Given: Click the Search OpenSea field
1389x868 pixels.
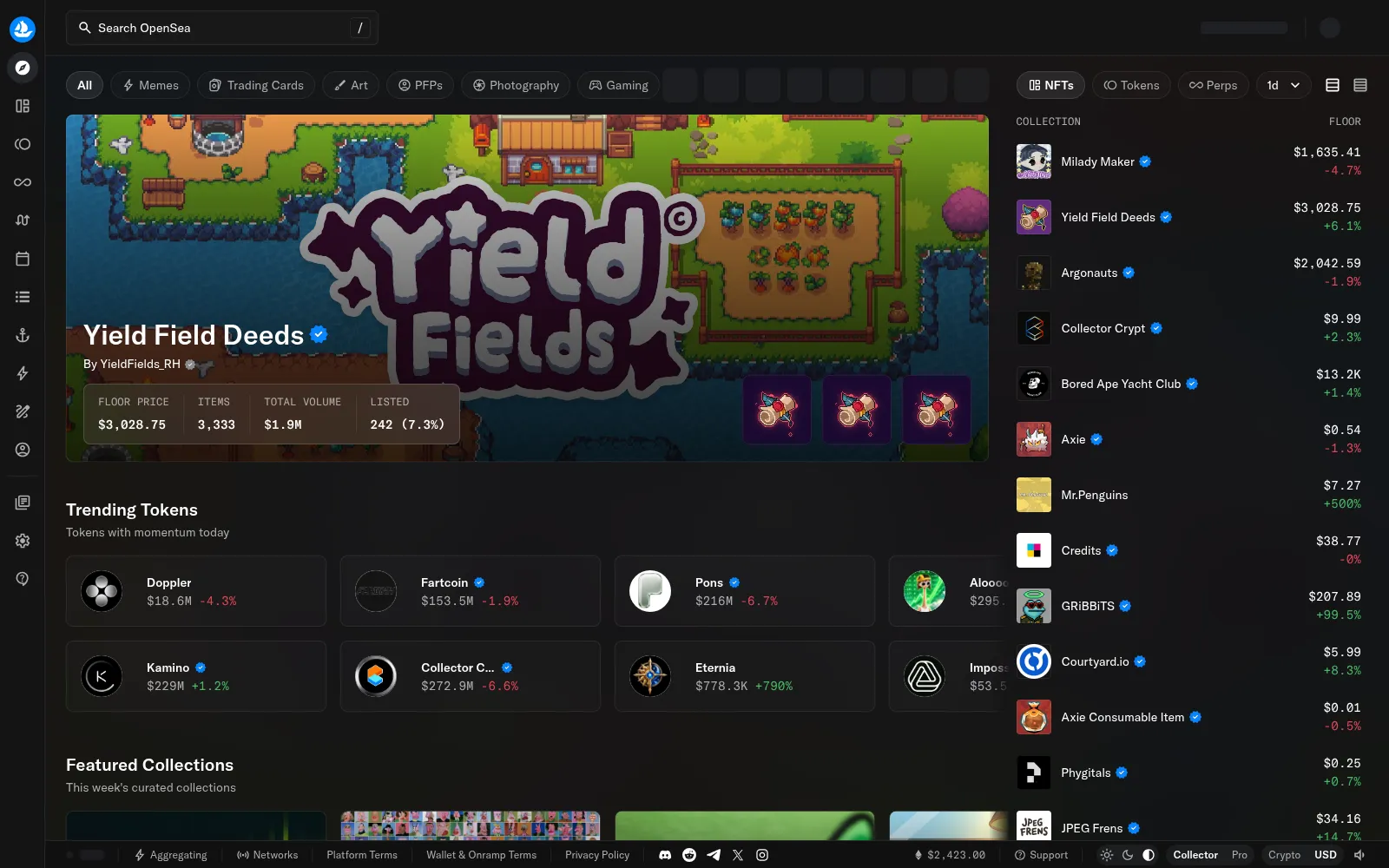Looking at the screenshot, I should click(x=222, y=28).
